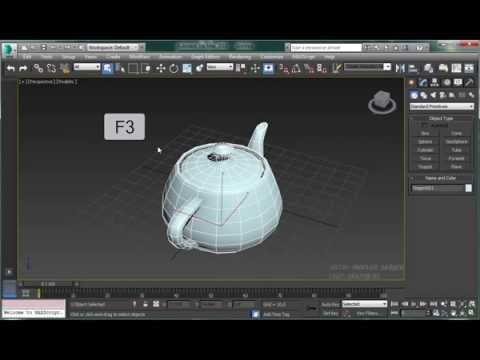Select the Bind to Space Warp tool
480x360 pixels.
[x=65, y=68]
